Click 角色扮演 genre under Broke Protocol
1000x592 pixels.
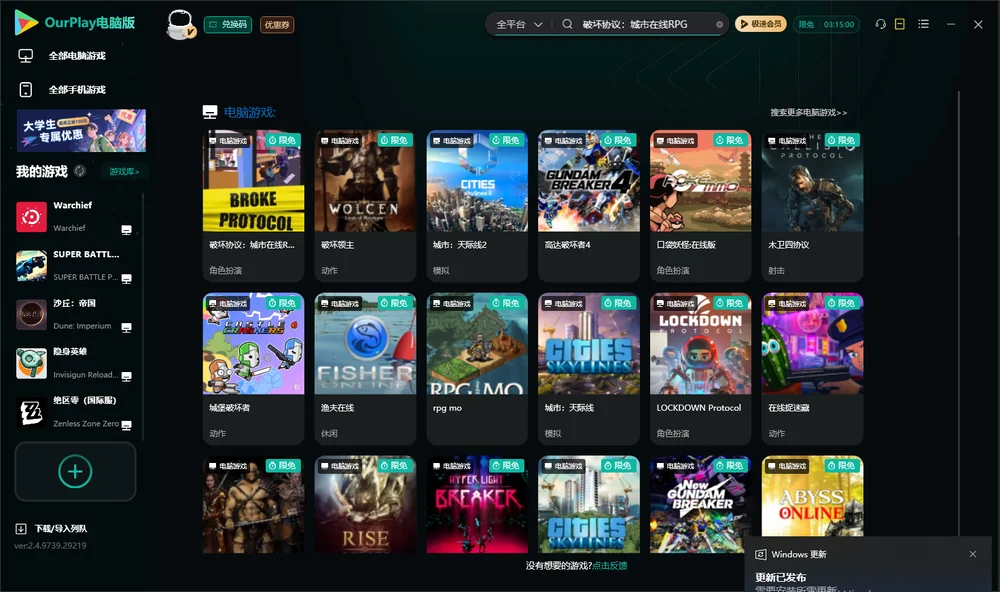[225, 270]
